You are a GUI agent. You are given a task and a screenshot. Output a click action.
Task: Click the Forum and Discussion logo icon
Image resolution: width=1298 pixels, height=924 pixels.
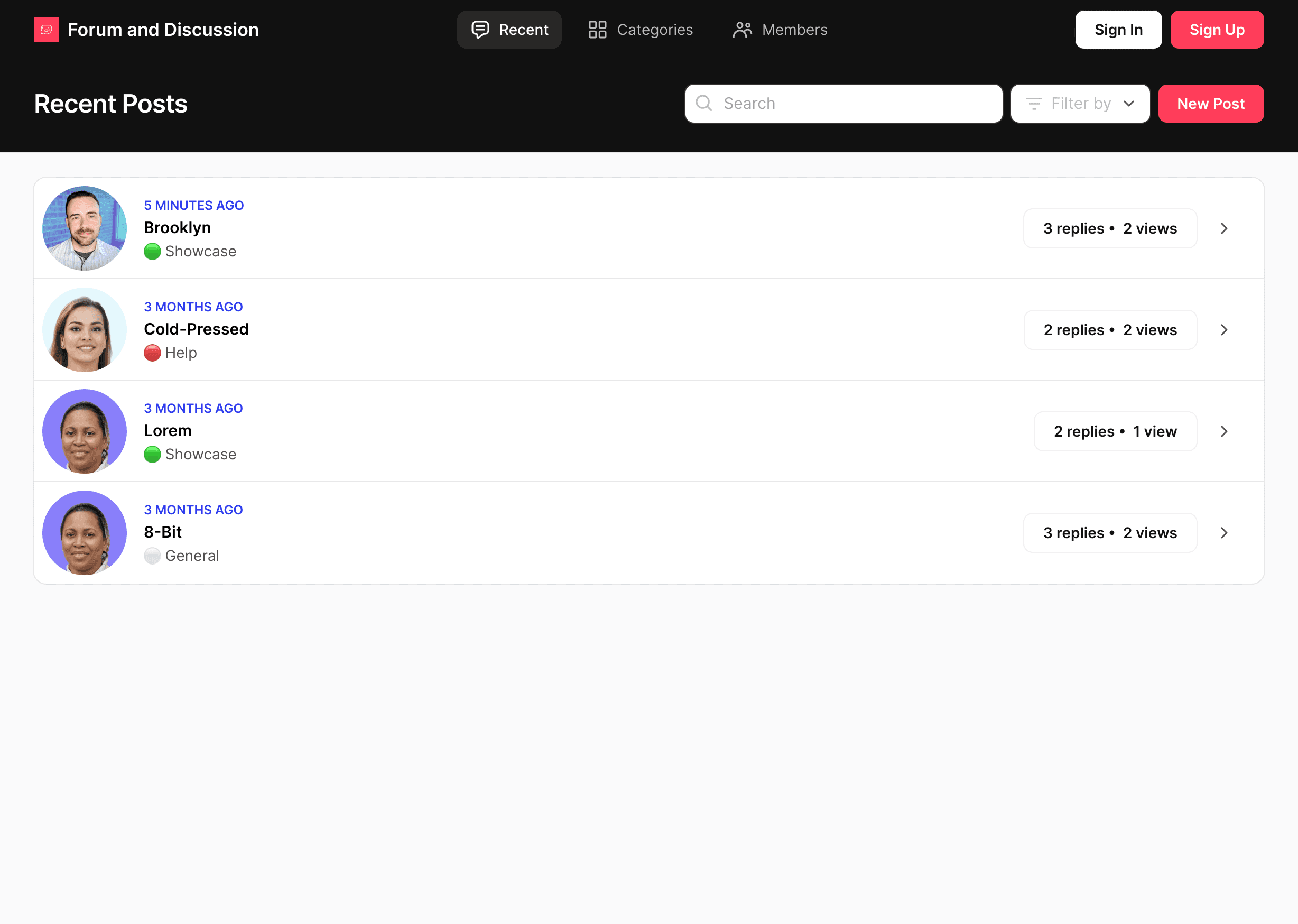(46, 29)
